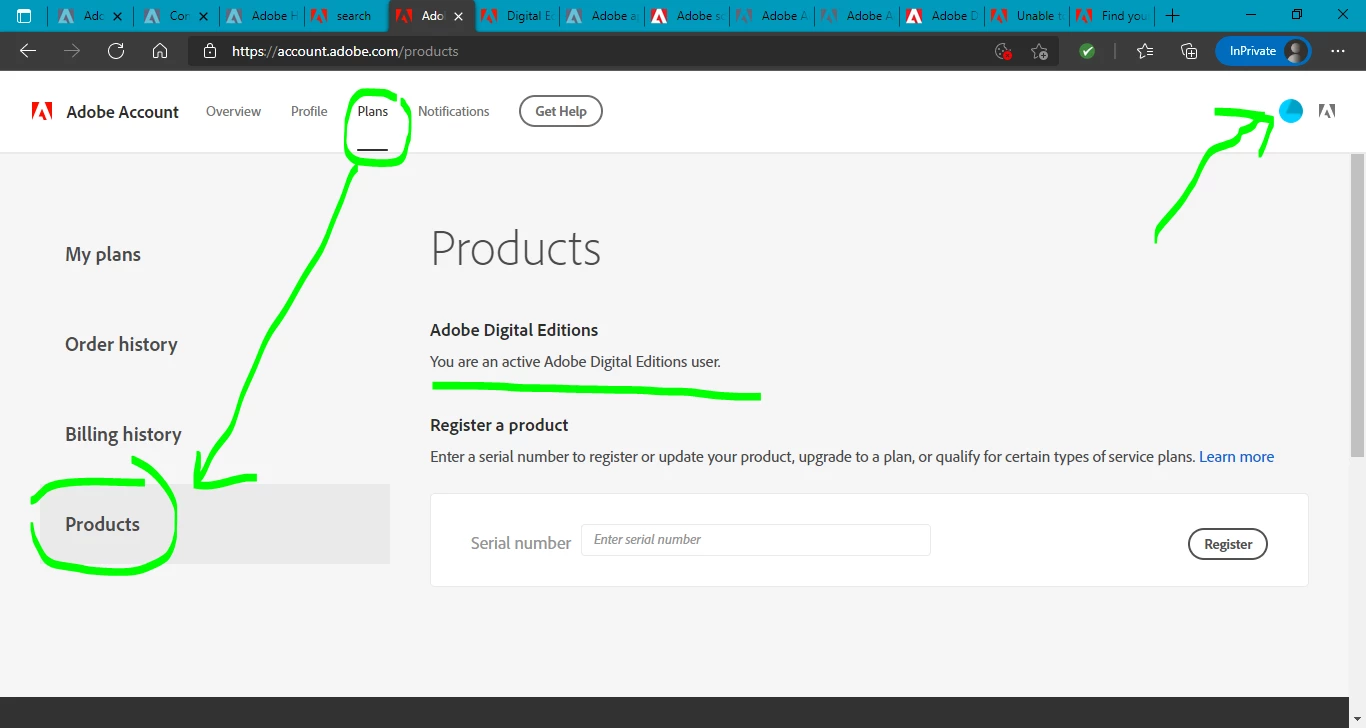Click the Learn more link
1366x728 pixels.
tap(1236, 456)
